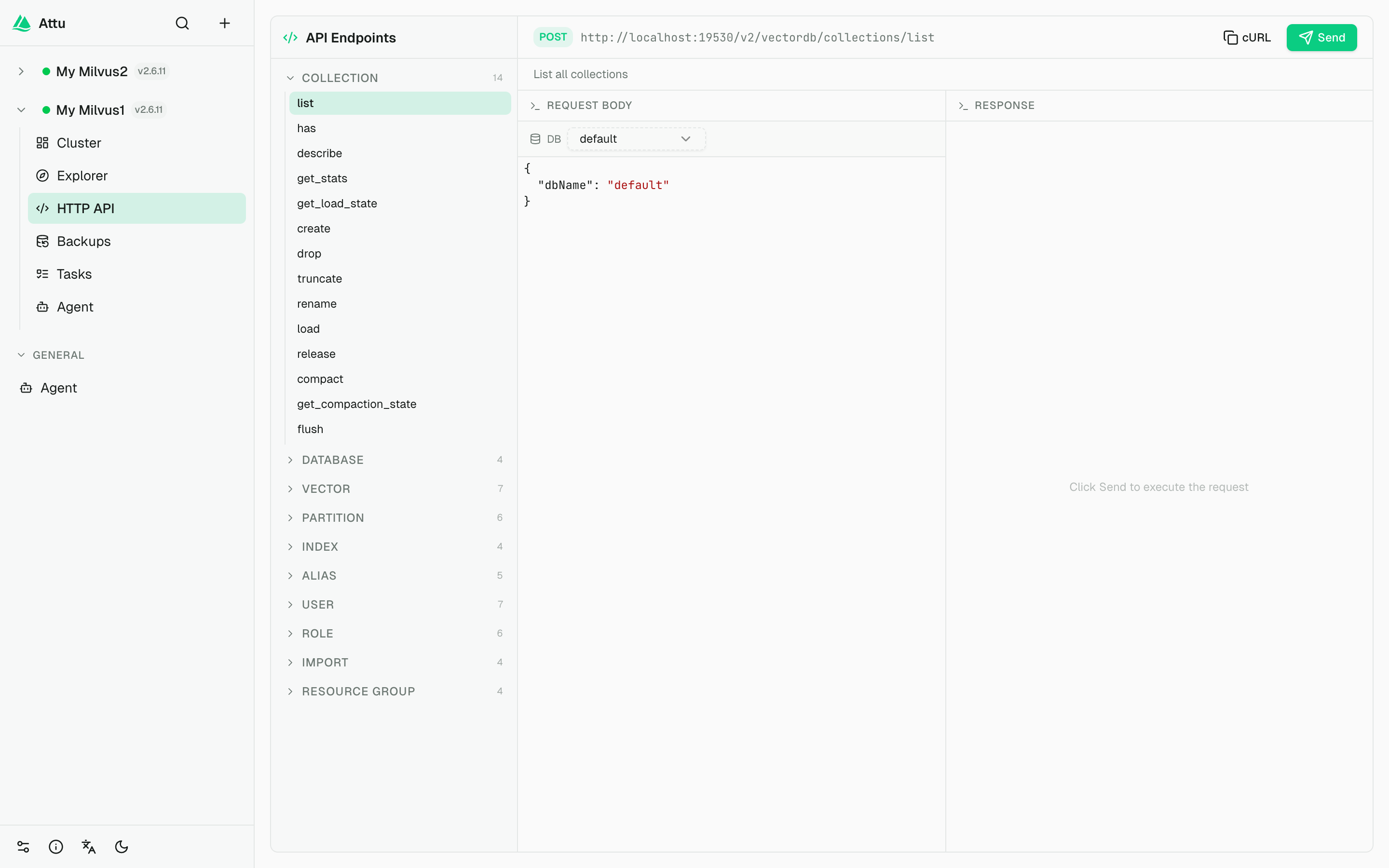
Task: Select the compact endpoint
Action: click(399, 379)
